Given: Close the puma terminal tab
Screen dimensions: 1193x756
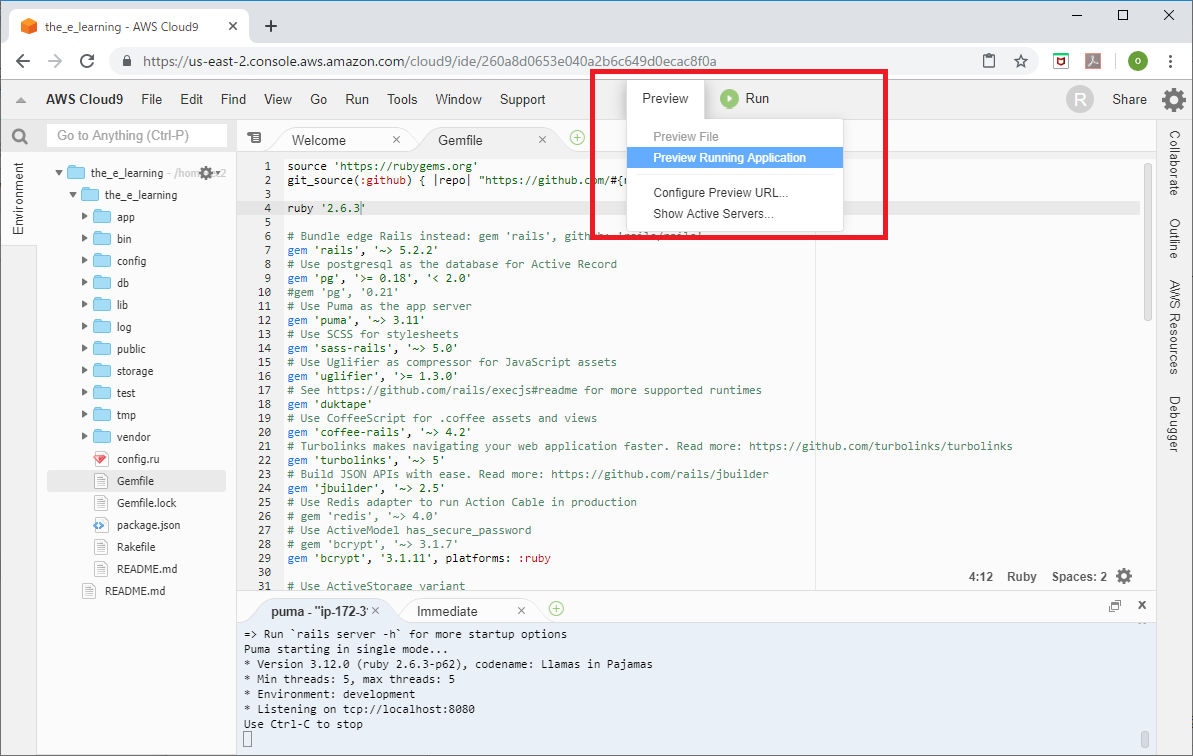Looking at the screenshot, I should [x=375, y=611].
